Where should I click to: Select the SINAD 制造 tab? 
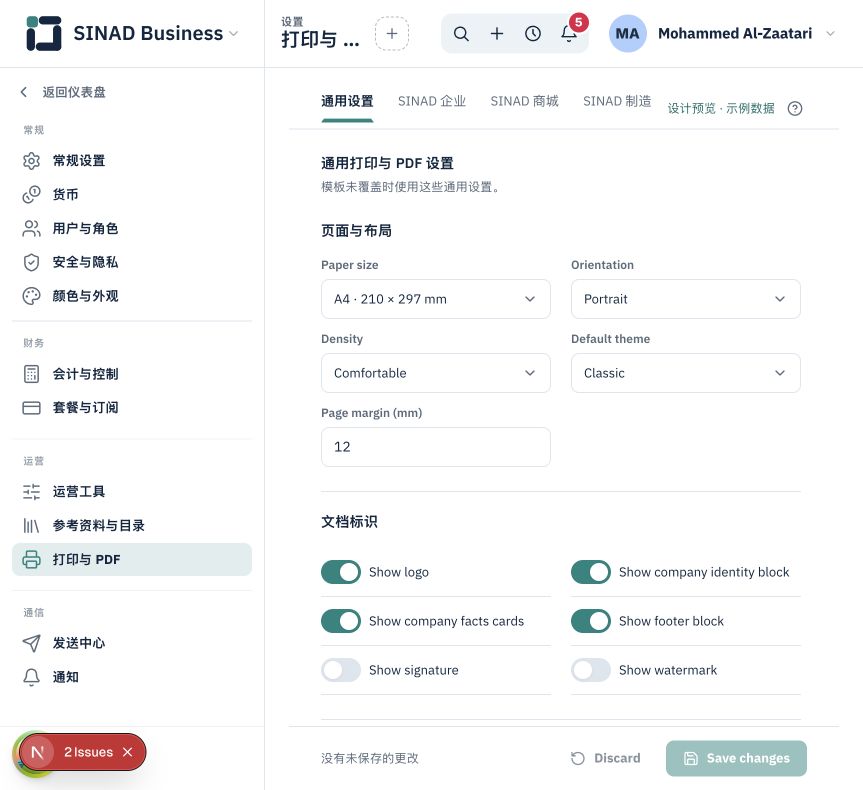(x=617, y=101)
